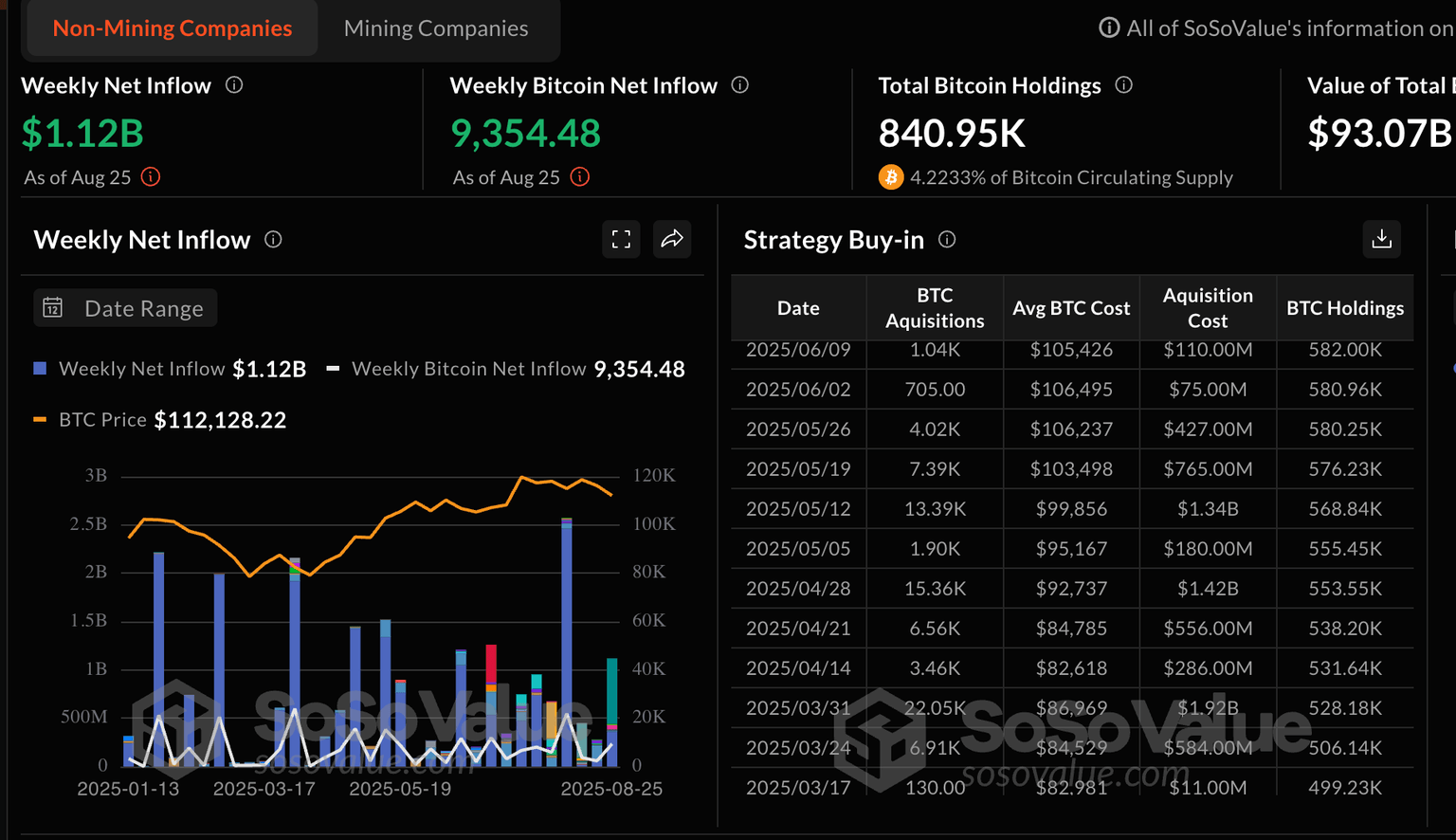Share the Weekly Net Inflow chart

(672, 240)
